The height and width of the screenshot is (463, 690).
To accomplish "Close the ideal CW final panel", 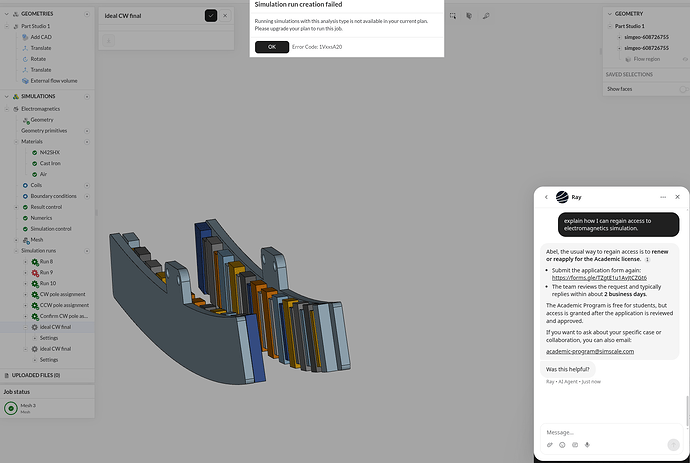I will (x=225, y=16).
